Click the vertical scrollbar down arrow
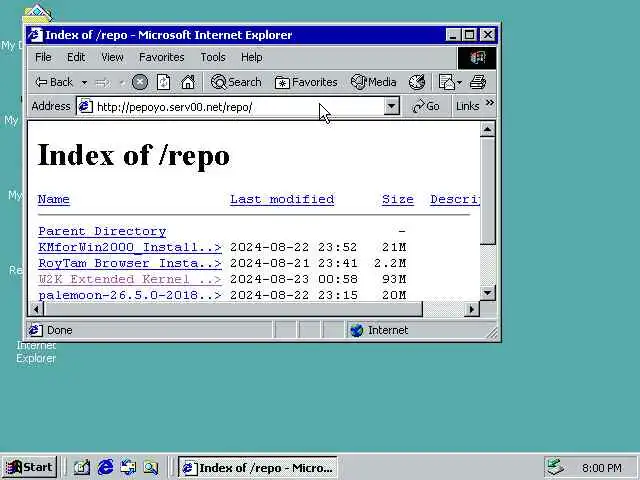Viewport: 640px width, 480px height. 487,292
